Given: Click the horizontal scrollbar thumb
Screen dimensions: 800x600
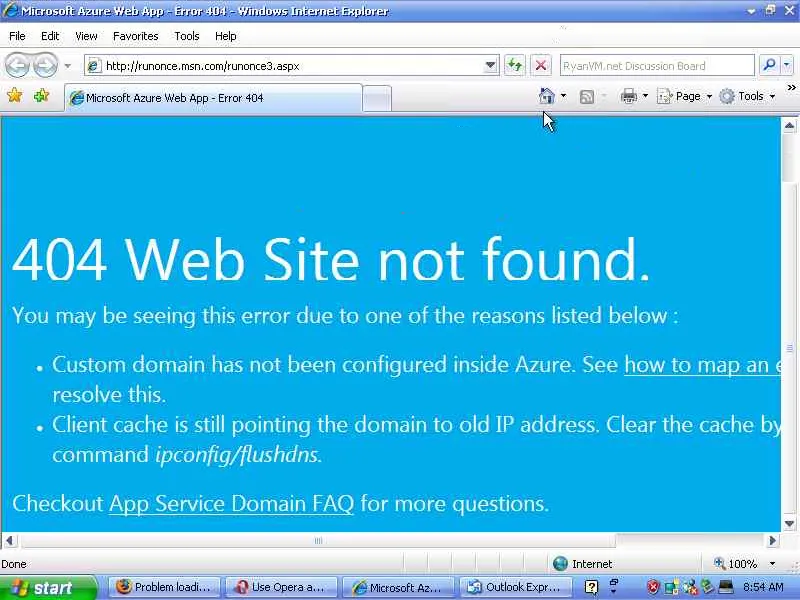Looking at the screenshot, I should coord(317,540).
